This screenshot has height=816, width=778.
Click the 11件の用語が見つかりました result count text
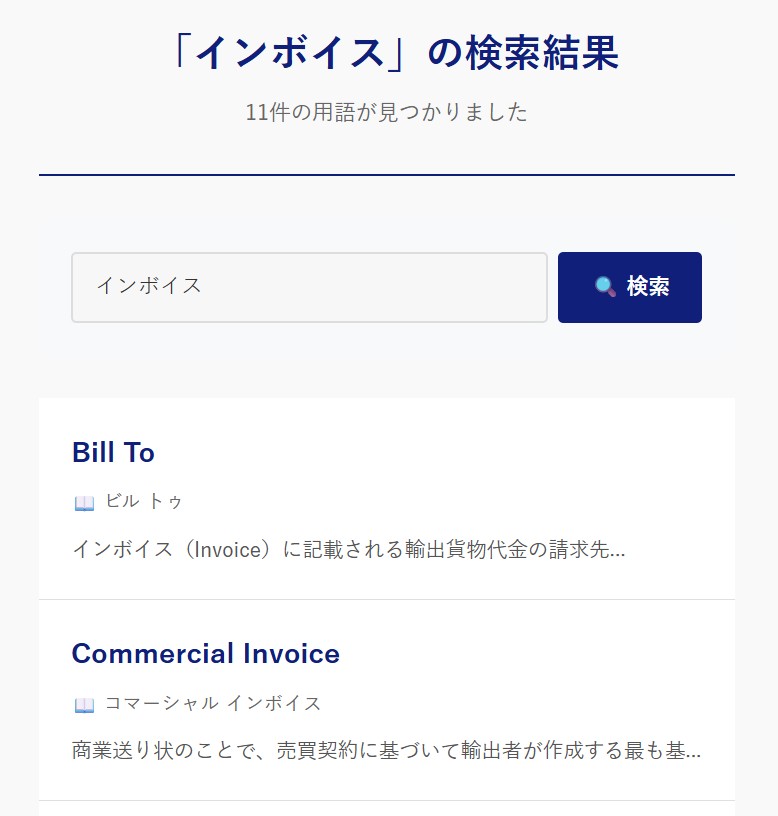point(387,112)
